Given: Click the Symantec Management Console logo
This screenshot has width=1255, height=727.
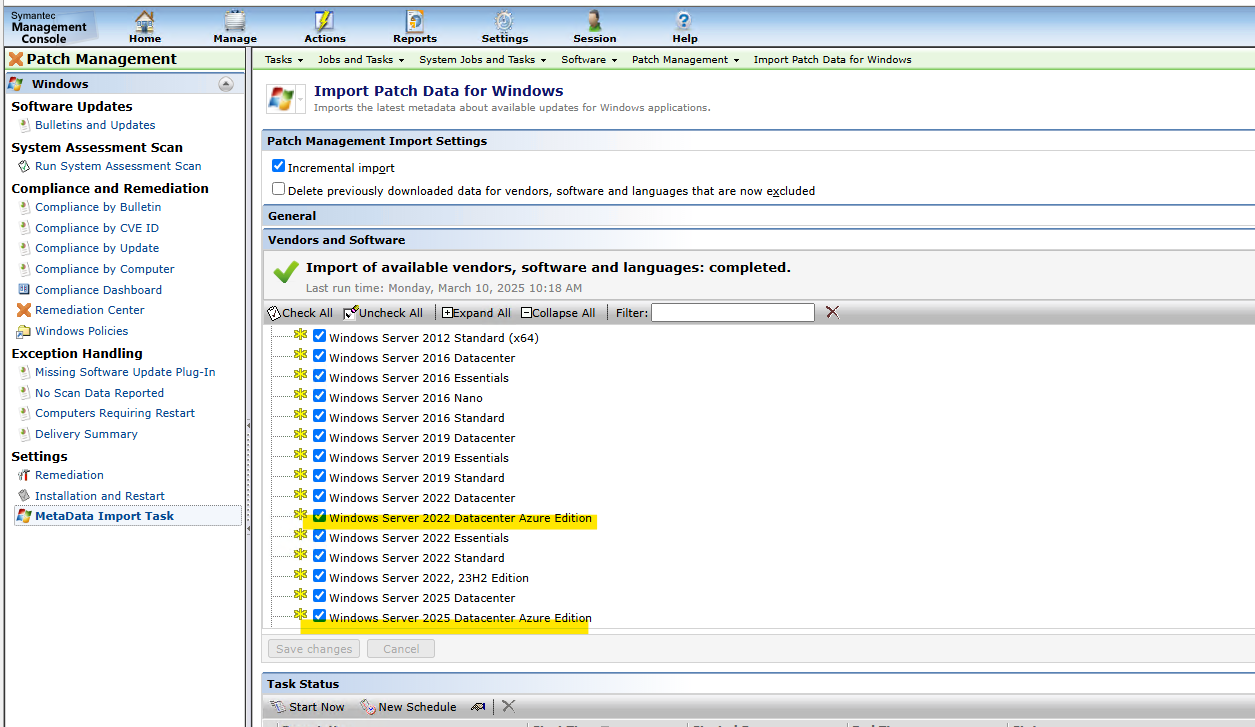Looking at the screenshot, I should point(49,27).
